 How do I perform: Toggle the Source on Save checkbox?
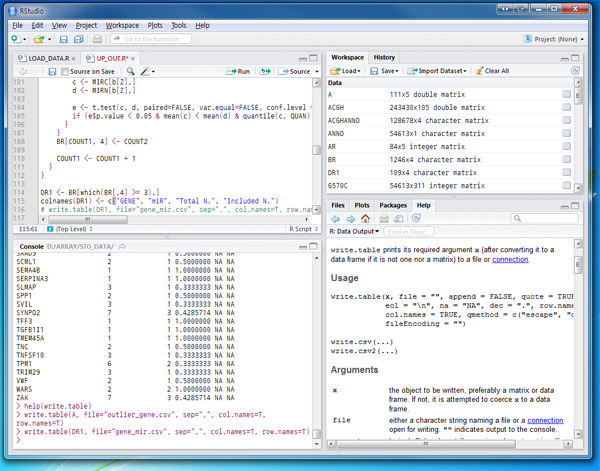pos(65,72)
